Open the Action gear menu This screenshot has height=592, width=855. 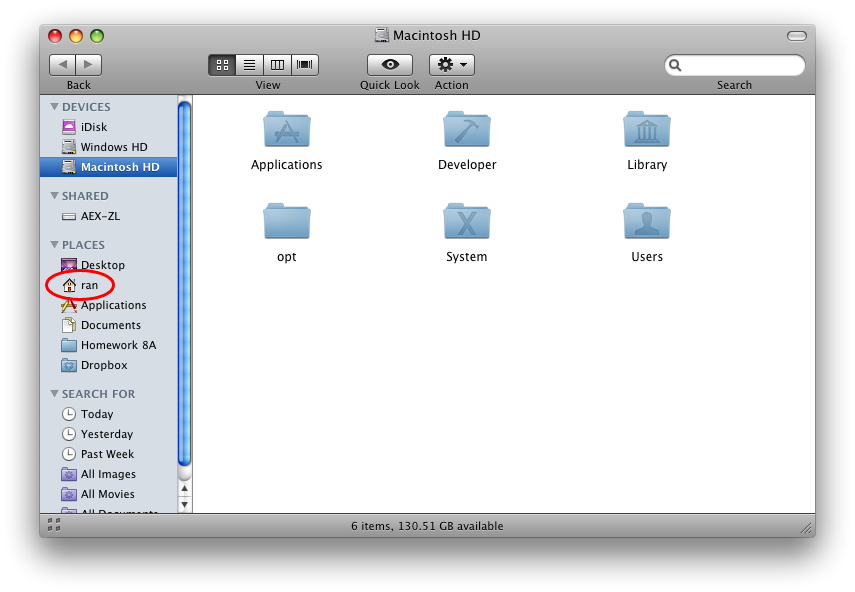coord(451,65)
